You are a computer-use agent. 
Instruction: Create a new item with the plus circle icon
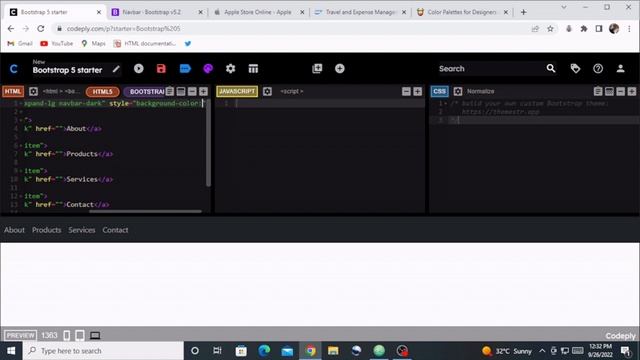[x=340, y=69]
